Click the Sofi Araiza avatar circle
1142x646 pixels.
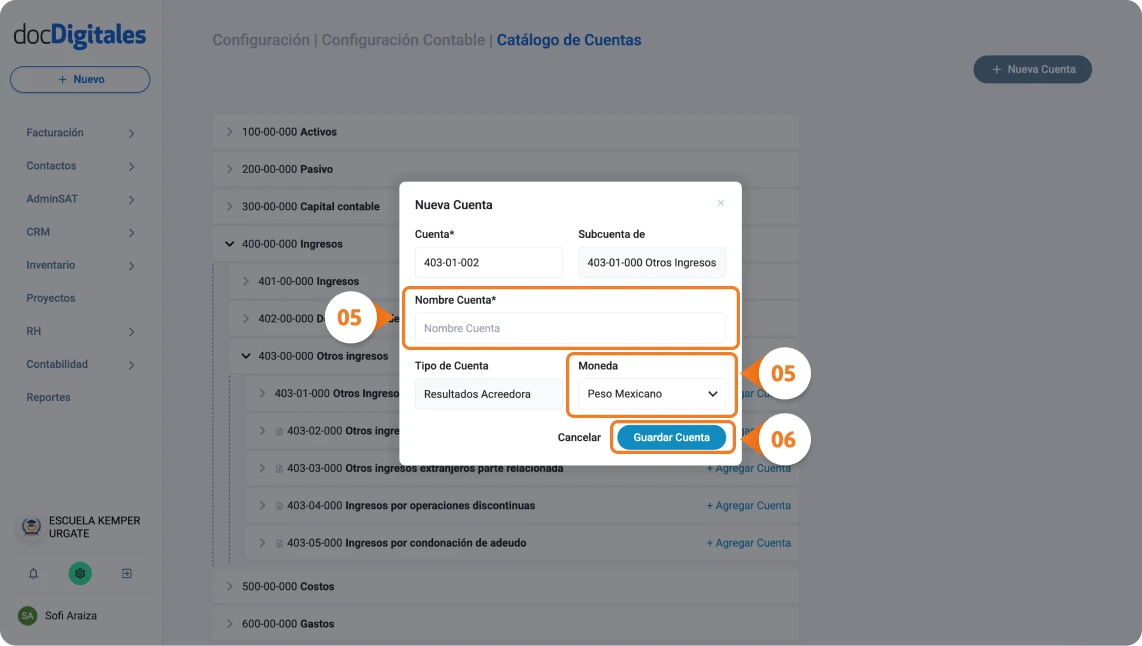click(x=29, y=616)
